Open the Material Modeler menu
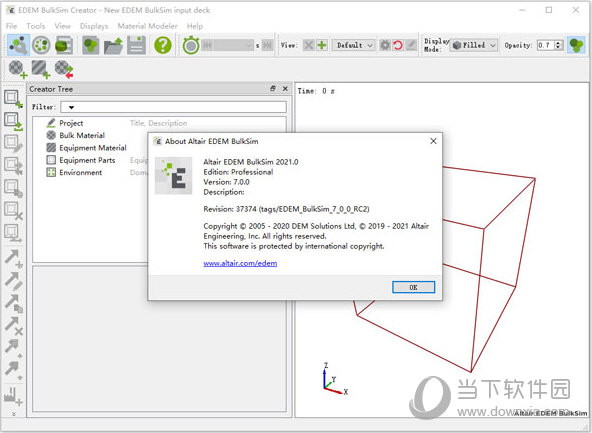Image resolution: width=592 pixels, height=433 pixels. [148, 26]
